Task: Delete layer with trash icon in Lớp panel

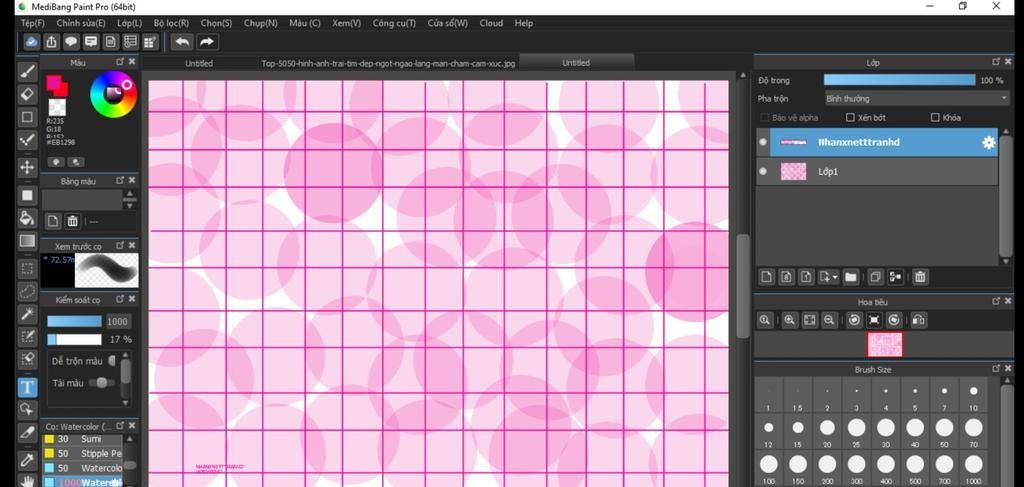Action: point(920,277)
